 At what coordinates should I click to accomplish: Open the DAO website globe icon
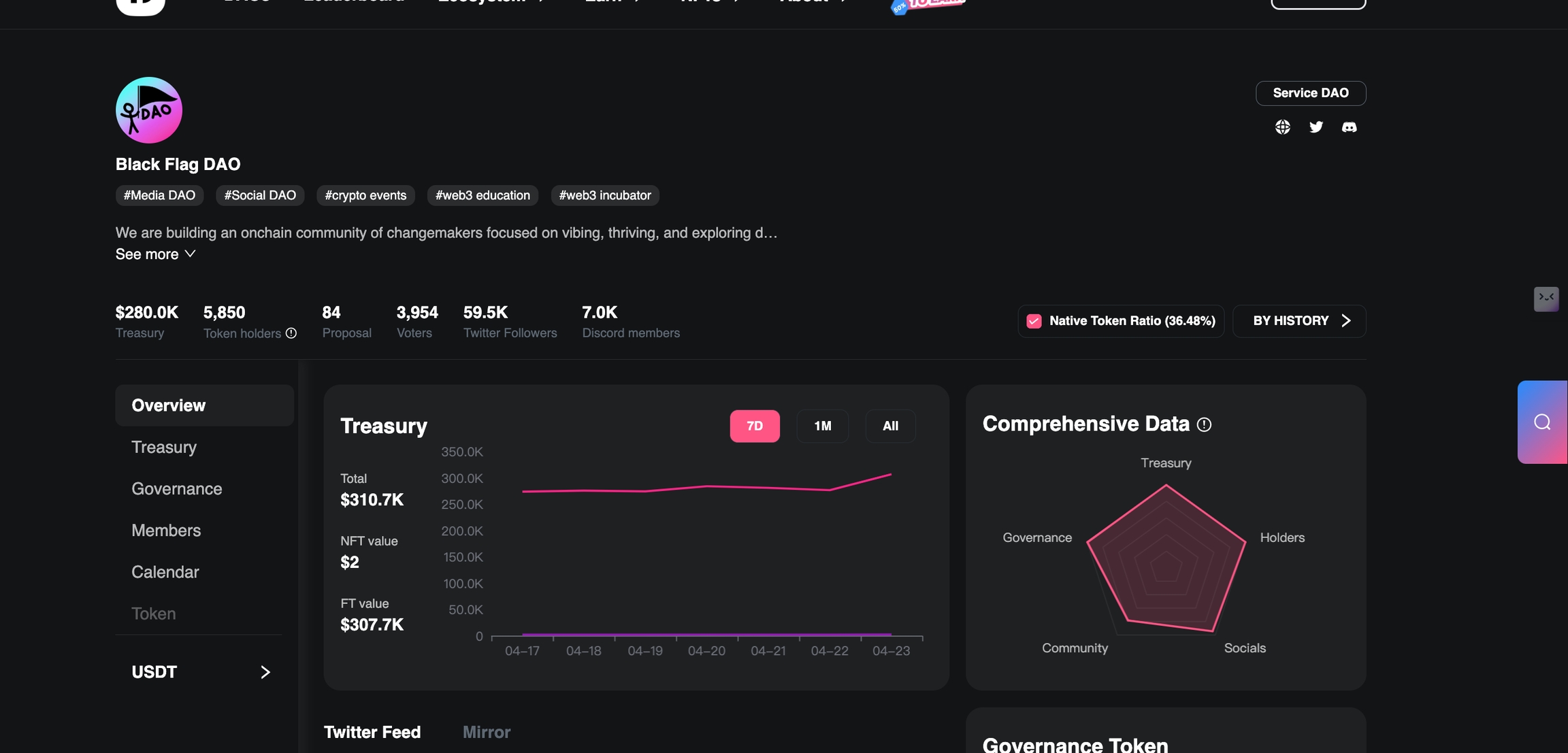(1282, 127)
